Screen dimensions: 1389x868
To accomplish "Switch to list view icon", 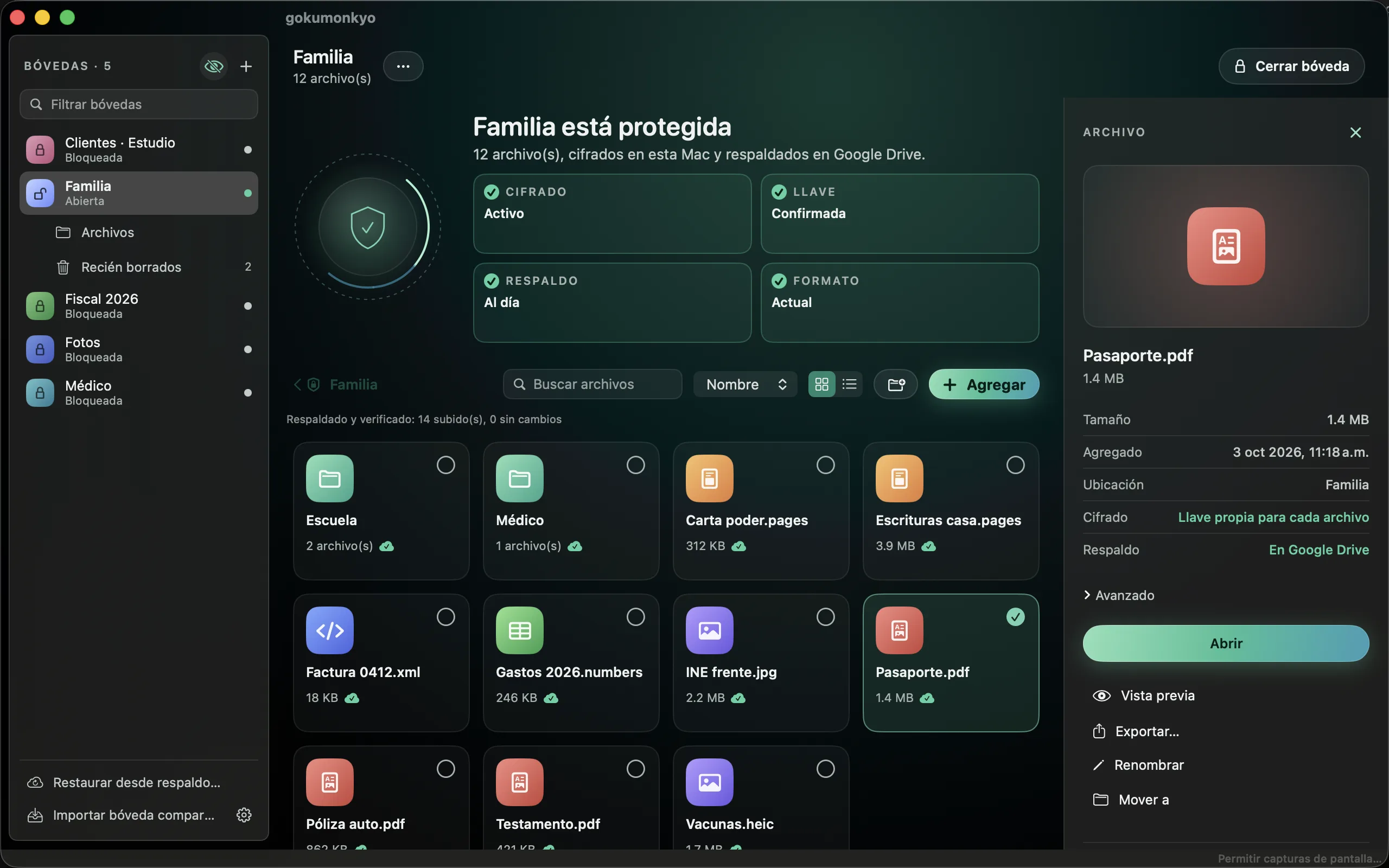I will pos(849,384).
